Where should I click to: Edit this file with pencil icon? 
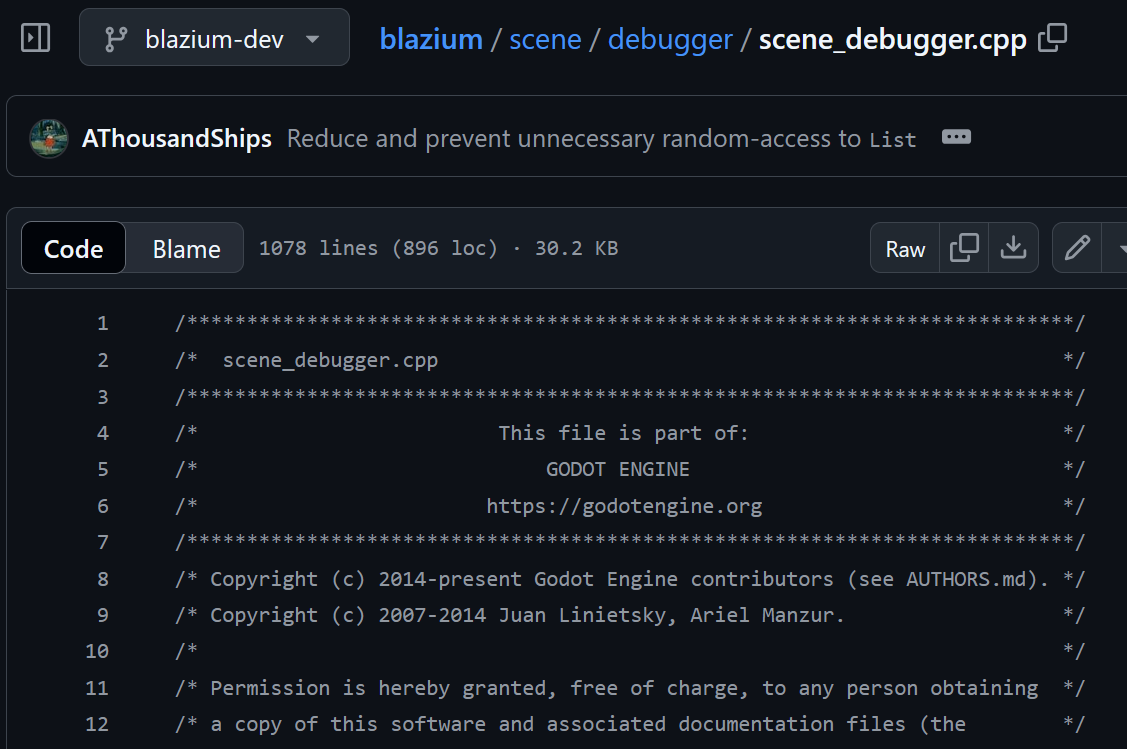(1077, 248)
